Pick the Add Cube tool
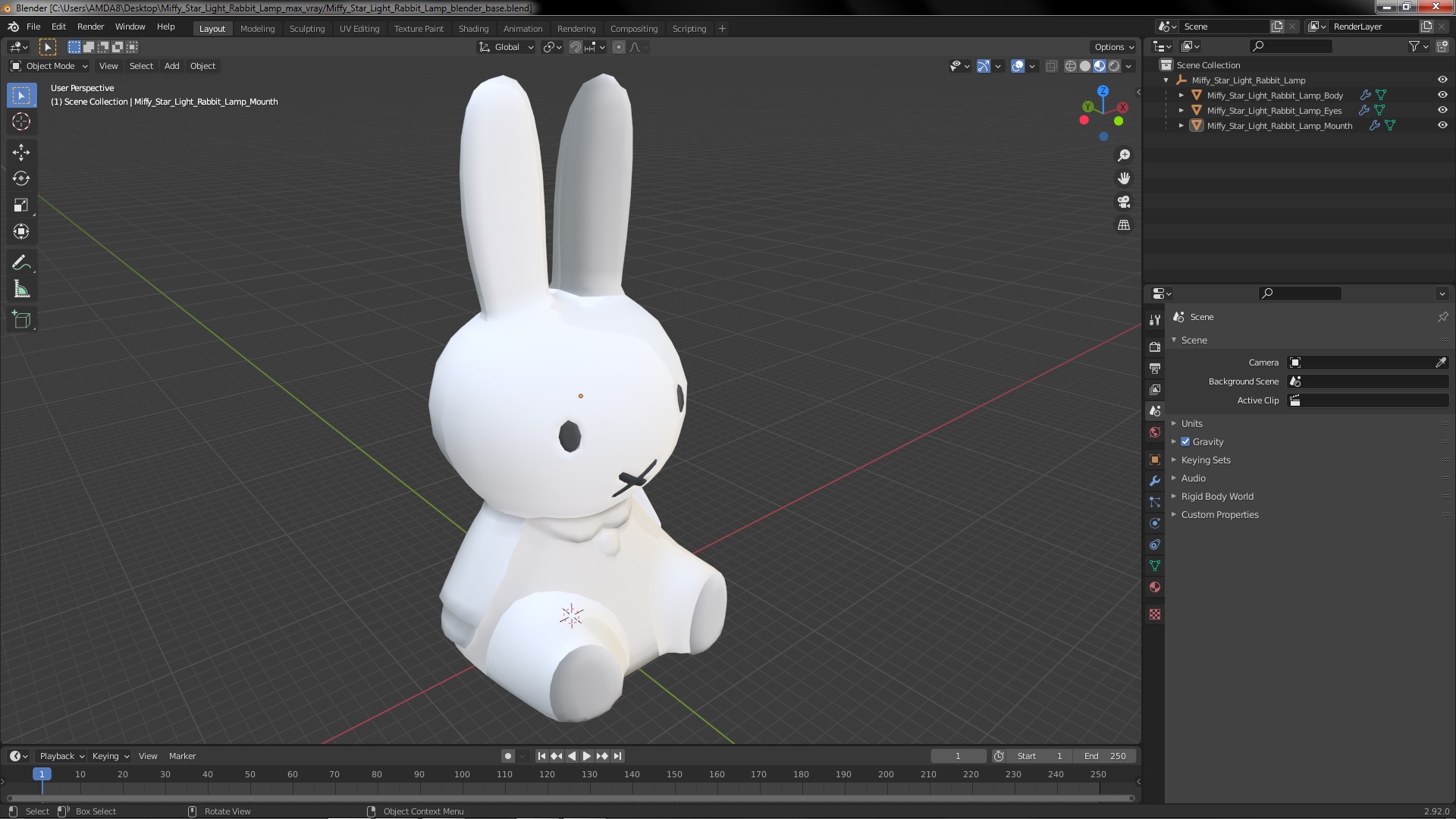This screenshot has width=1456, height=819. [x=21, y=320]
